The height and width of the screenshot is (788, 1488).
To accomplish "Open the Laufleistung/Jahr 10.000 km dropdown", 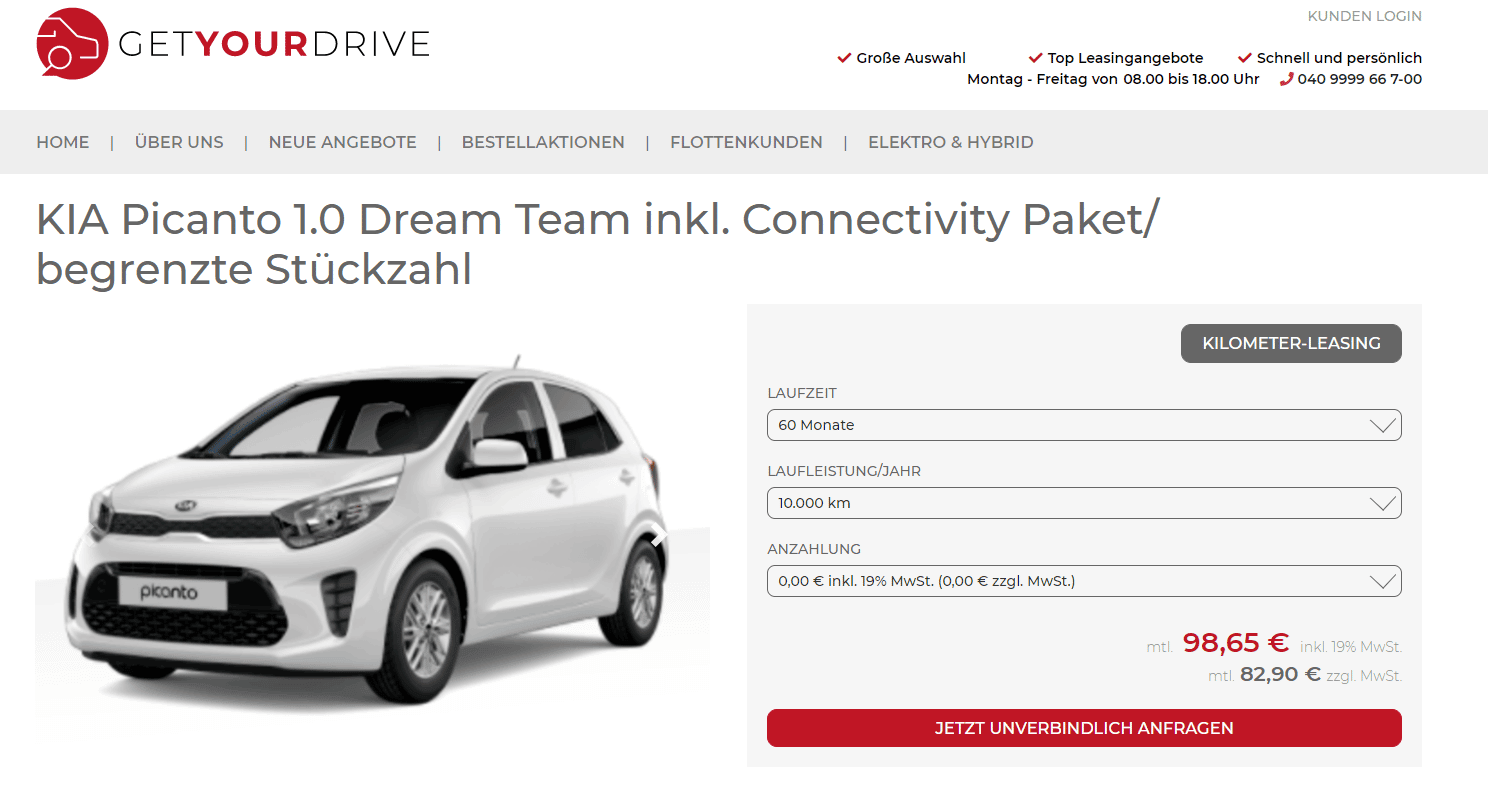I will [1084, 503].
